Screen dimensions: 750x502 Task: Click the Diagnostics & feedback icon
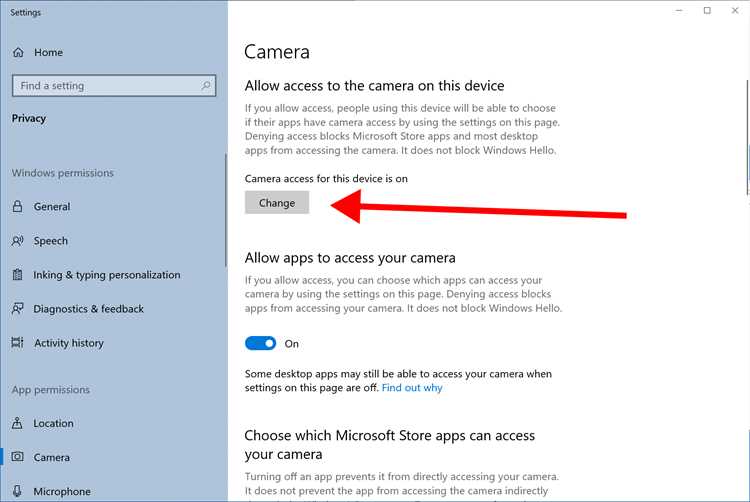[18, 309]
